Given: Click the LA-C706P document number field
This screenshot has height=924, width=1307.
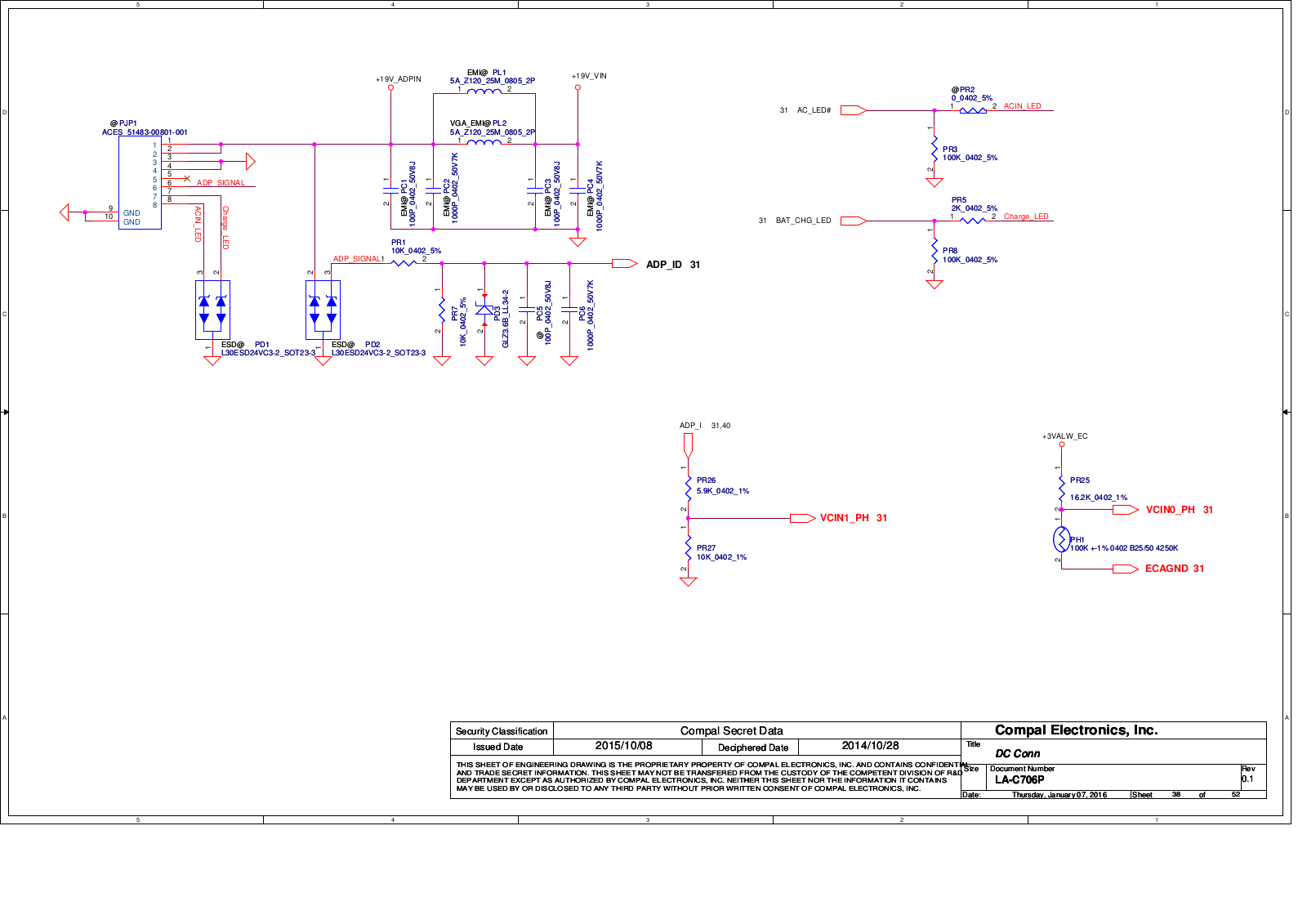Looking at the screenshot, I should click(x=1019, y=780).
